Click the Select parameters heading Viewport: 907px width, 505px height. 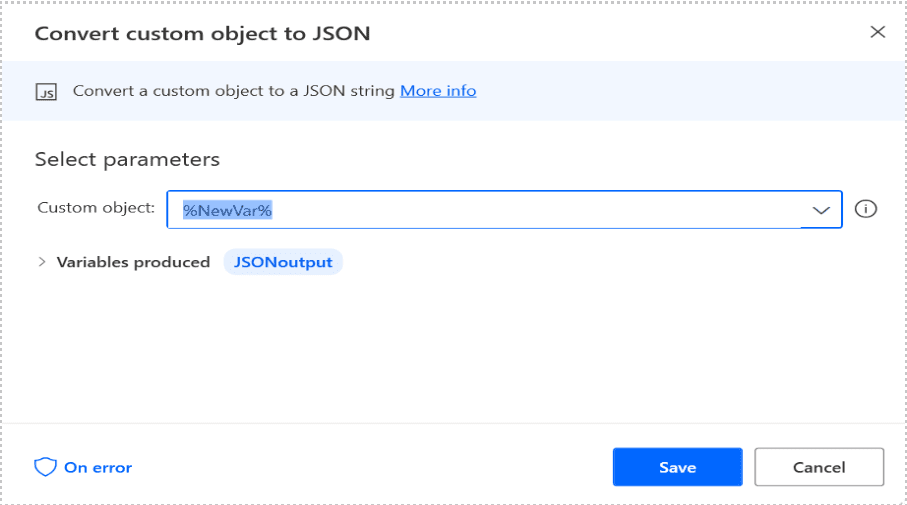[127, 159]
